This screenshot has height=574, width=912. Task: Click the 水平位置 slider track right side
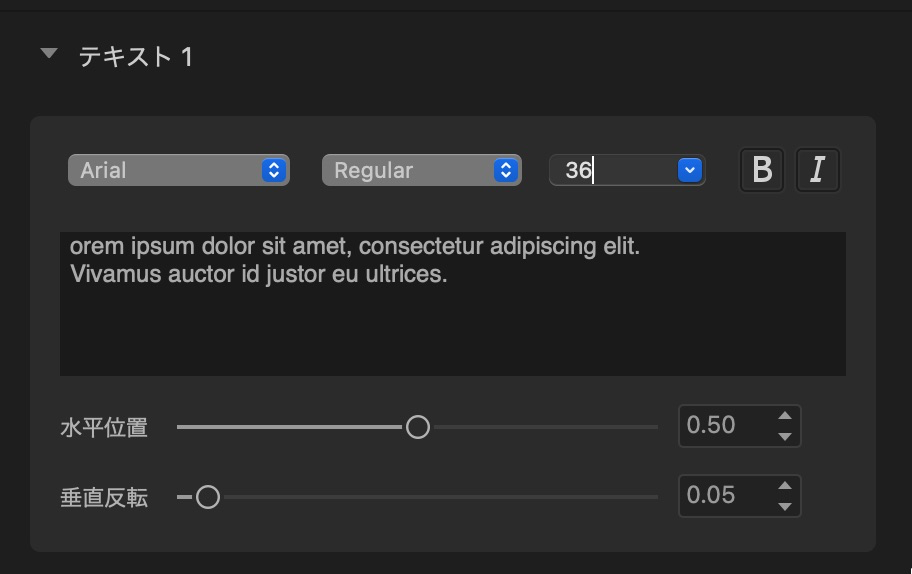tap(546, 427)
